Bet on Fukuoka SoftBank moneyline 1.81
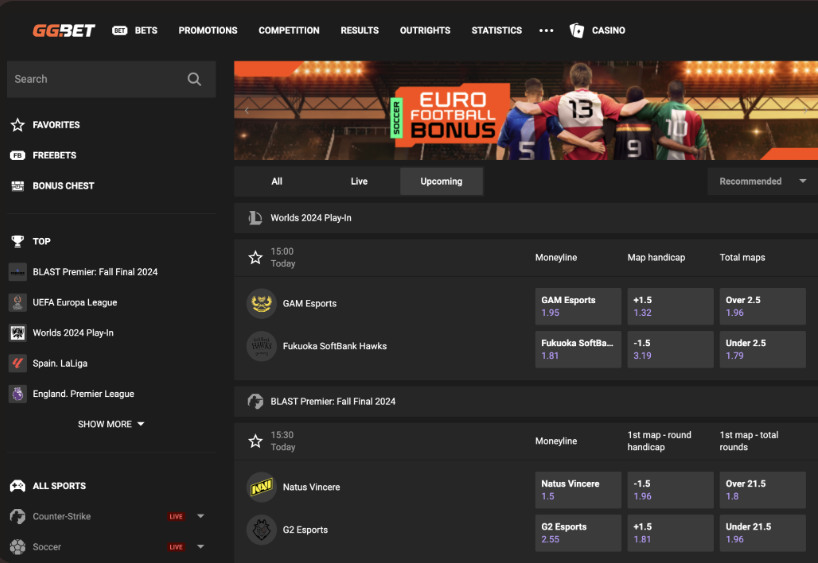The width and height of the screenshot is (818, 563). click(x=578, y=349)
